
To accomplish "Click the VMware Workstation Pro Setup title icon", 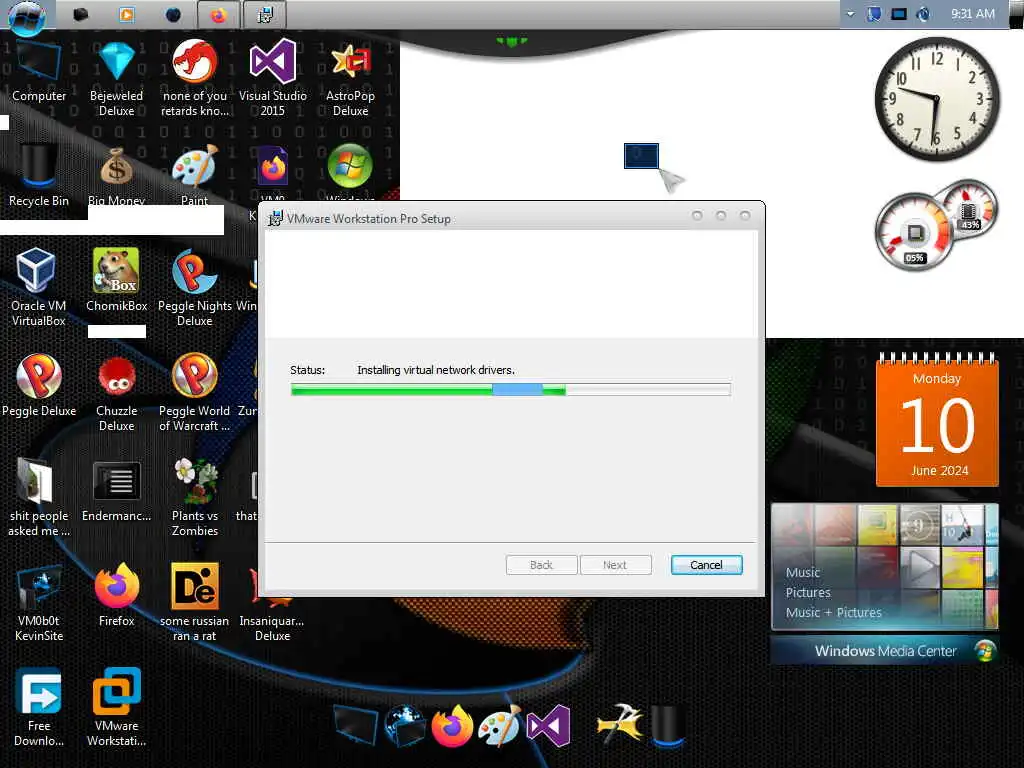I will (x=276, y=218).
